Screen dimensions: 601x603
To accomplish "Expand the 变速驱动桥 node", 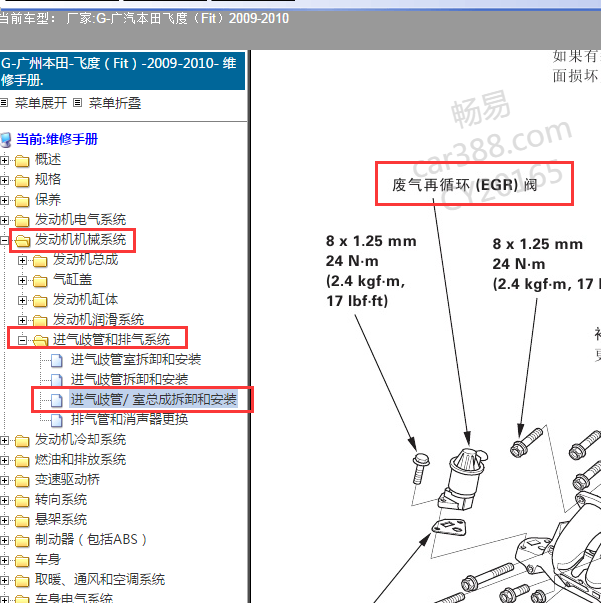I will 4,480.
